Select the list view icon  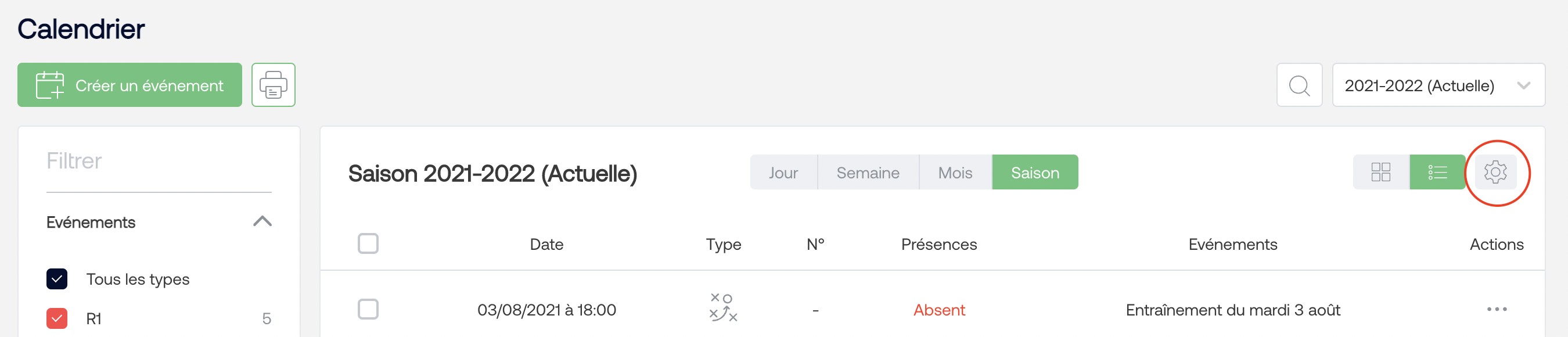tap(1437, 173)
